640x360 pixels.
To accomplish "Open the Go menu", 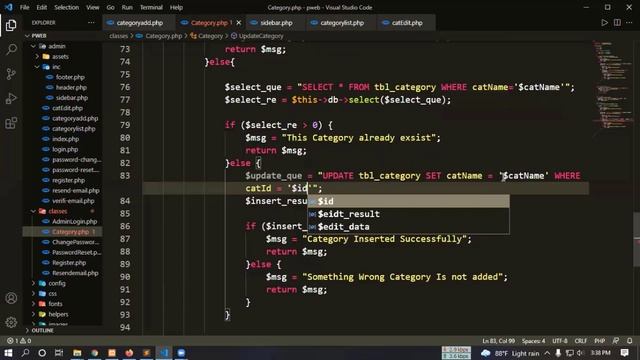I will (x=110, y=7).
